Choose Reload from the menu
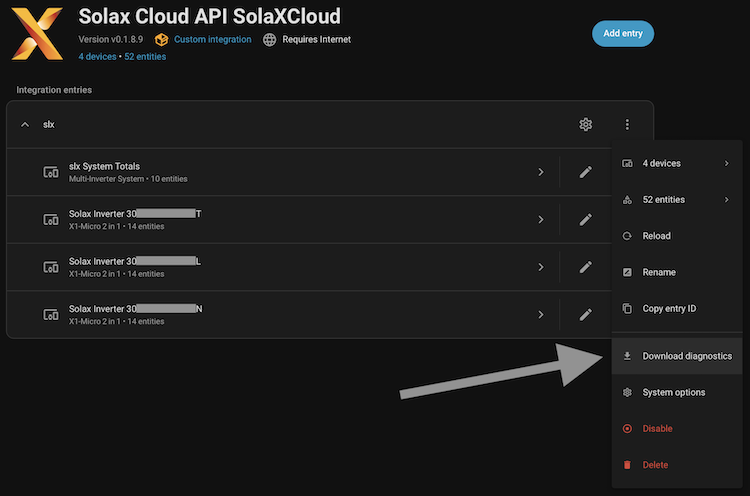The width and height of the screenshot is (750, 496). coord(677,236)
